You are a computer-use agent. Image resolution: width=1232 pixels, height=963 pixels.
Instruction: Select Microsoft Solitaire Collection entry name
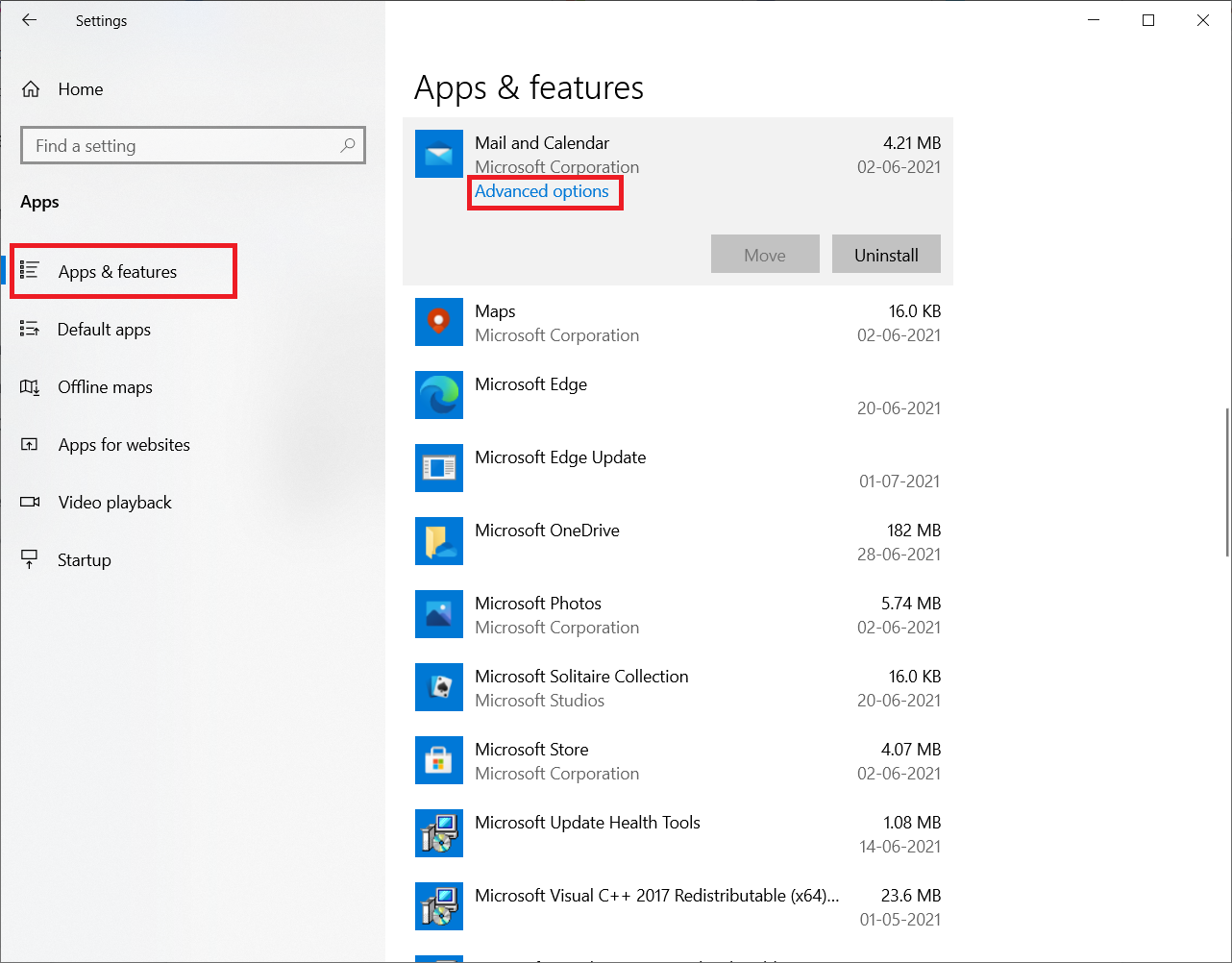(x=581, y=677)
